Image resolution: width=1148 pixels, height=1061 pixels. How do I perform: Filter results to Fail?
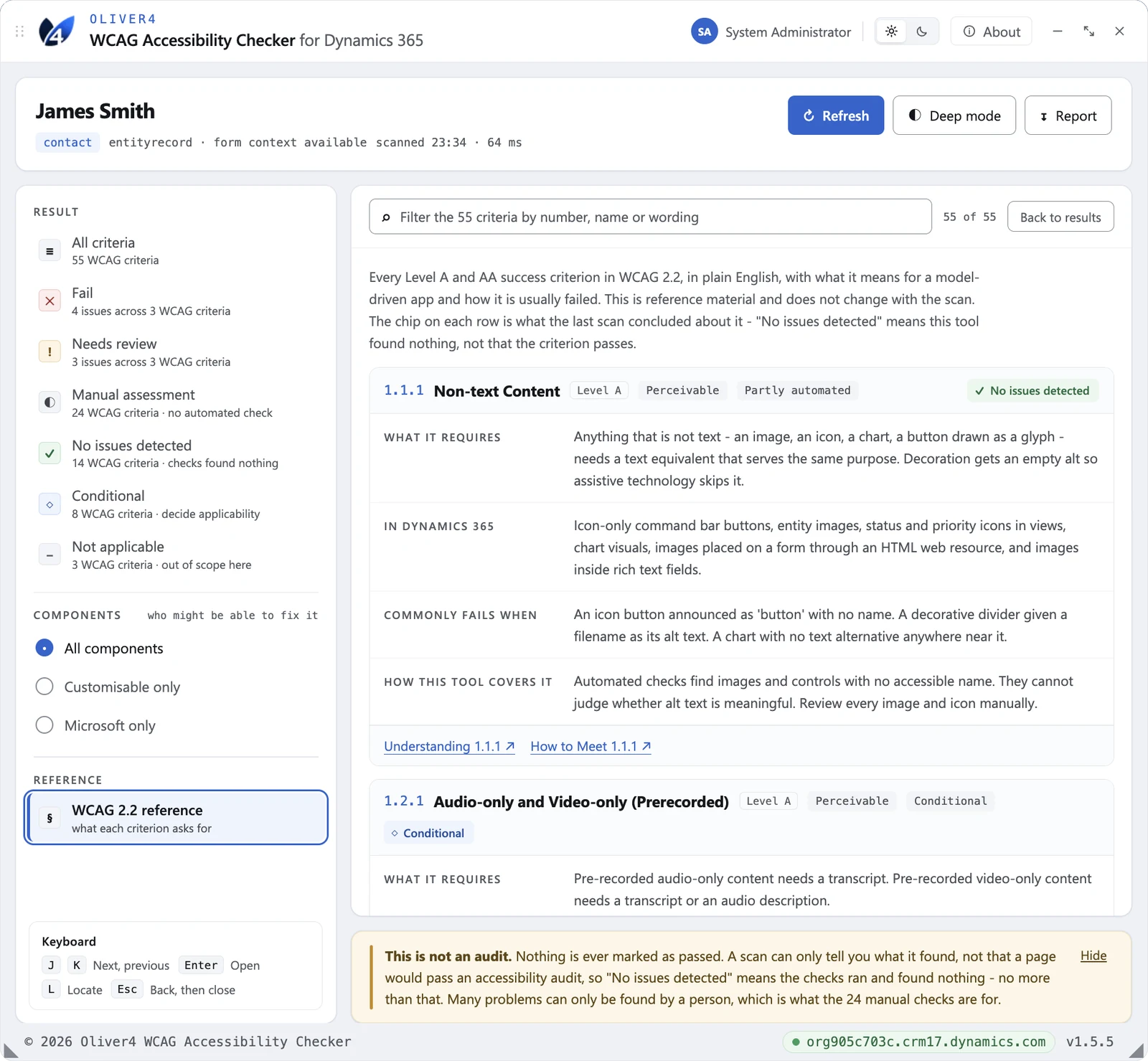176,301
